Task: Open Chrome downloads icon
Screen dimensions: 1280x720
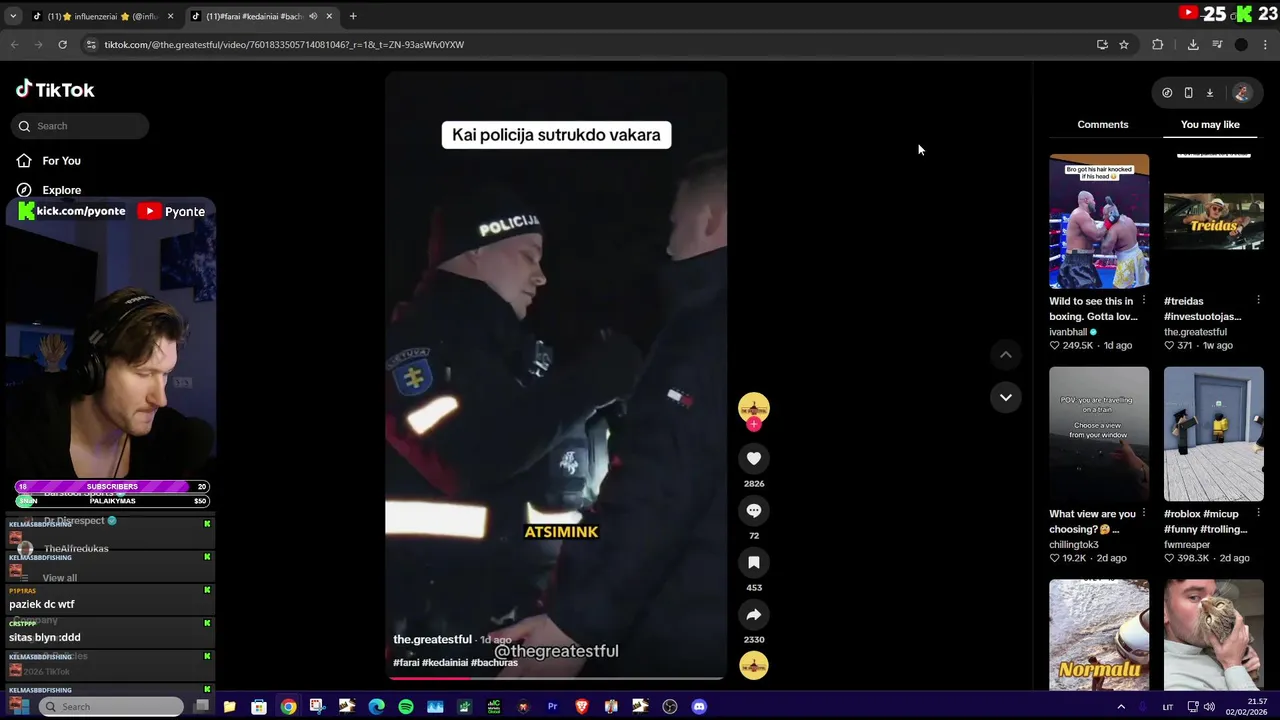Action: pos(1193,44)
